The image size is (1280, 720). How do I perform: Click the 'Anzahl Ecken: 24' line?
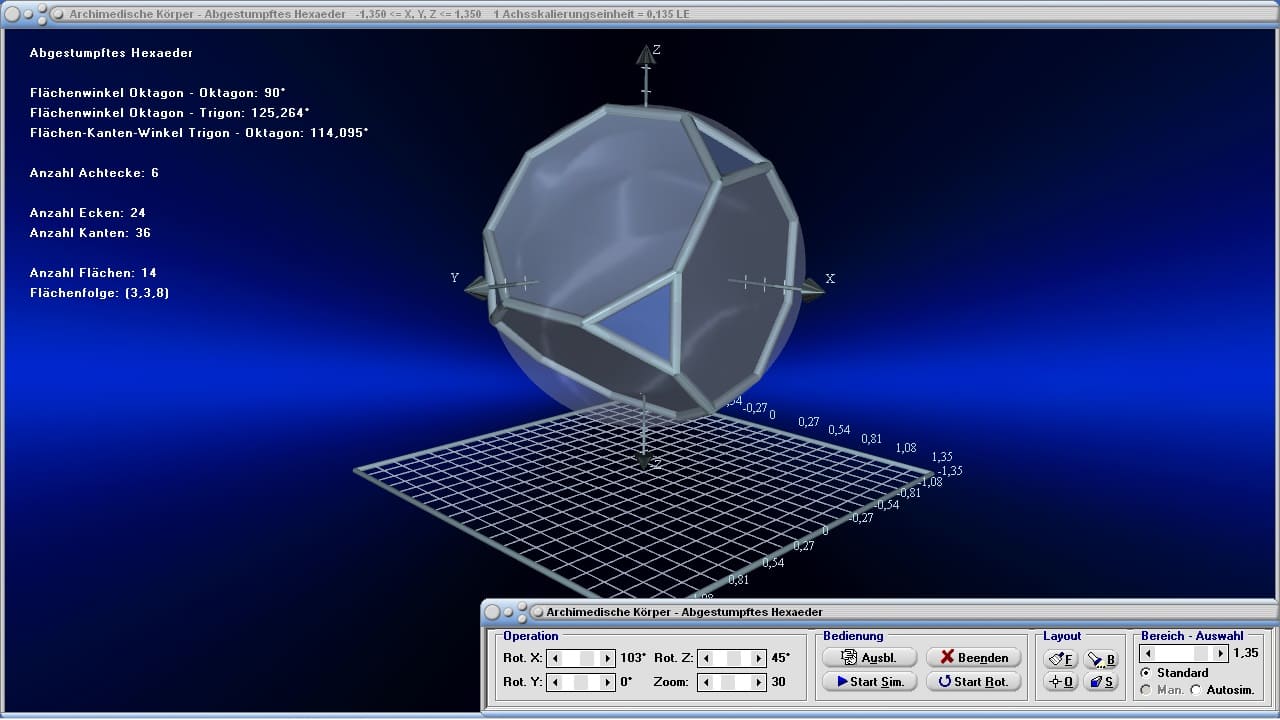click(90, 213)
